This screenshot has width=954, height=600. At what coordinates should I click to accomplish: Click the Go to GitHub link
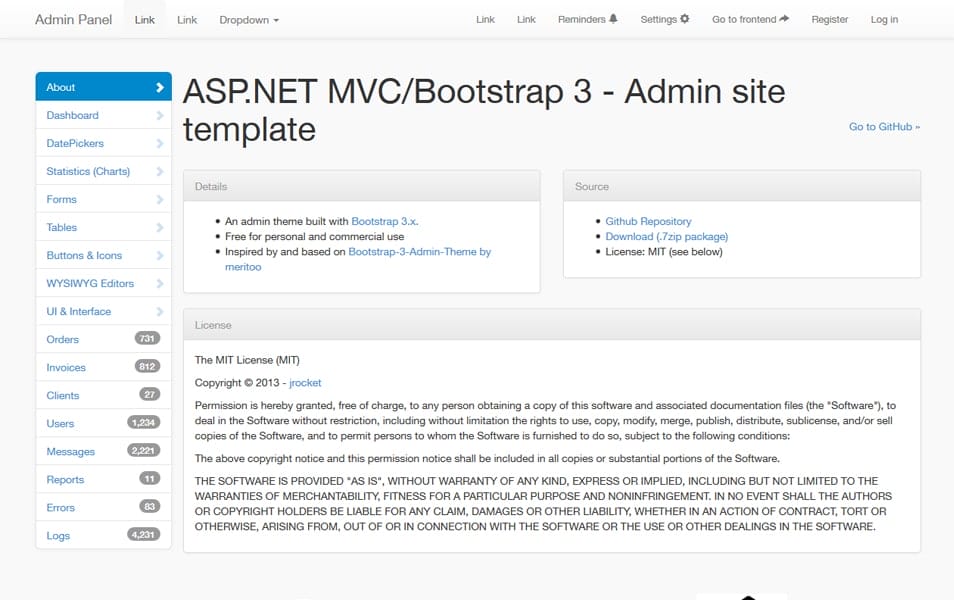[x=884, y=127]
